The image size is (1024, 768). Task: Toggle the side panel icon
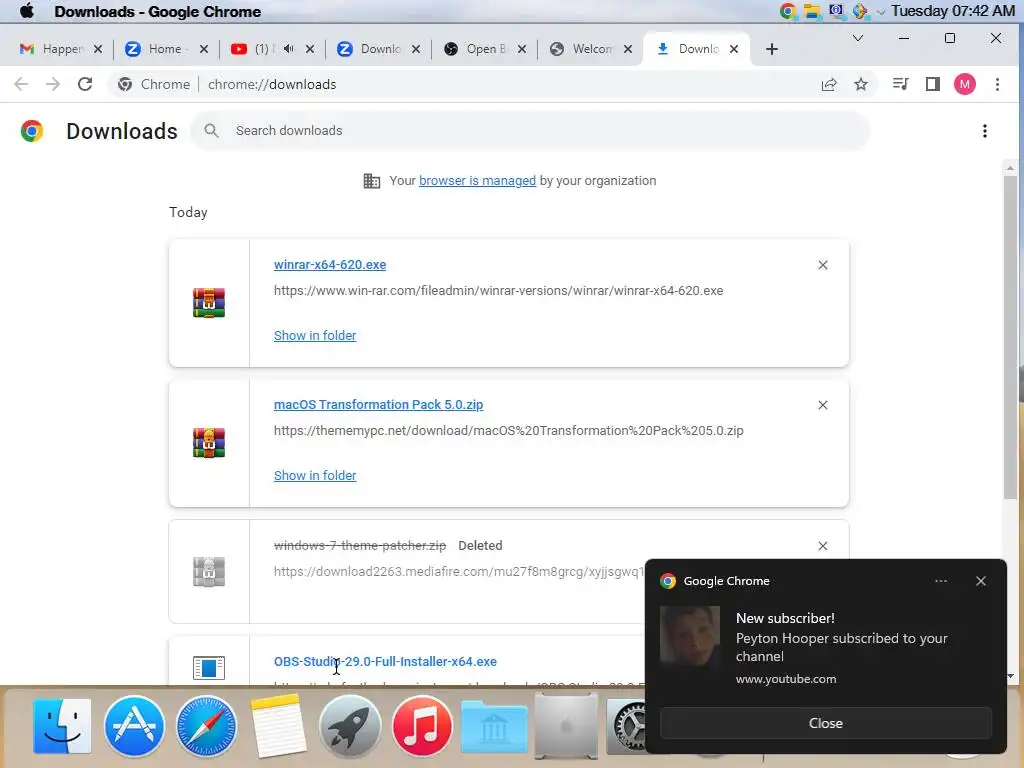933,84
